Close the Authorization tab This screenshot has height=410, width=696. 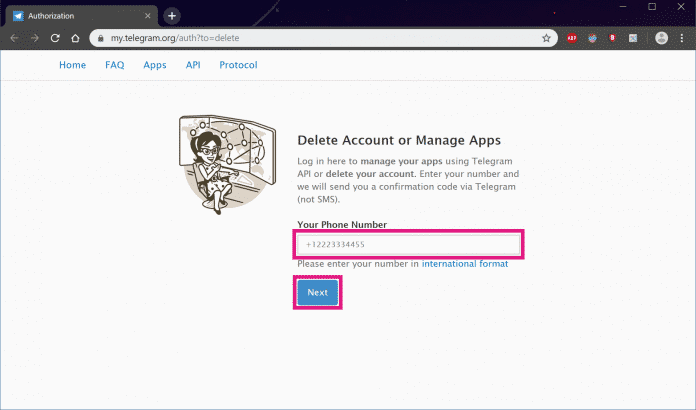pos(149,15)
